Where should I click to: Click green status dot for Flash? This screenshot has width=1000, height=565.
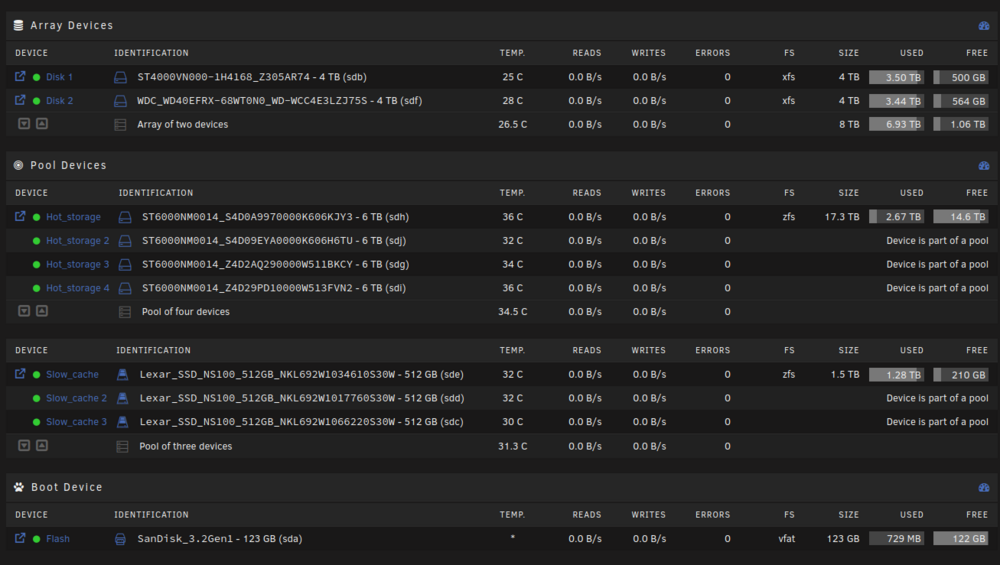(36, 539)
